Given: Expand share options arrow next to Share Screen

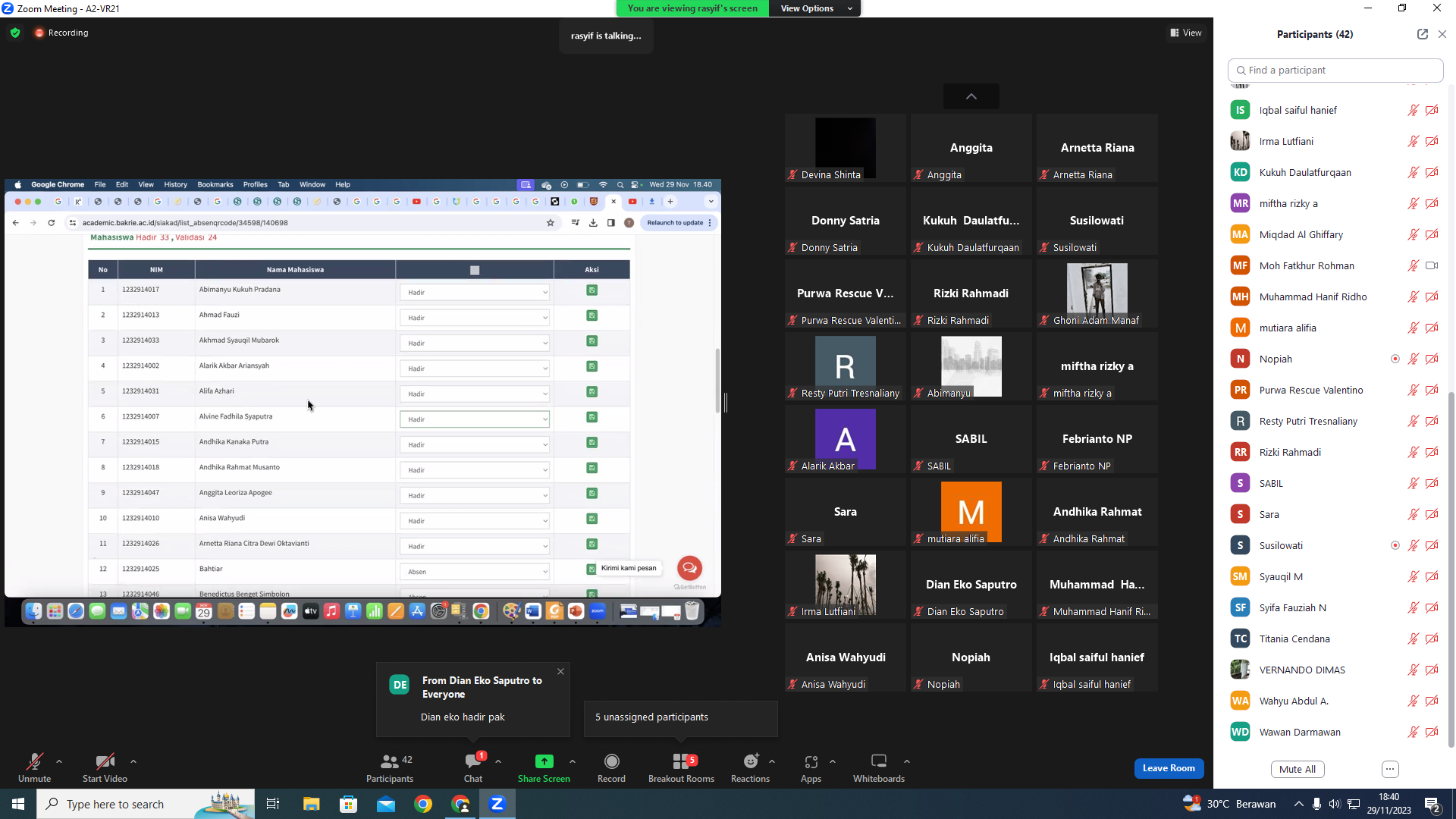Looking at the screenshot, I should click(573, 761).
